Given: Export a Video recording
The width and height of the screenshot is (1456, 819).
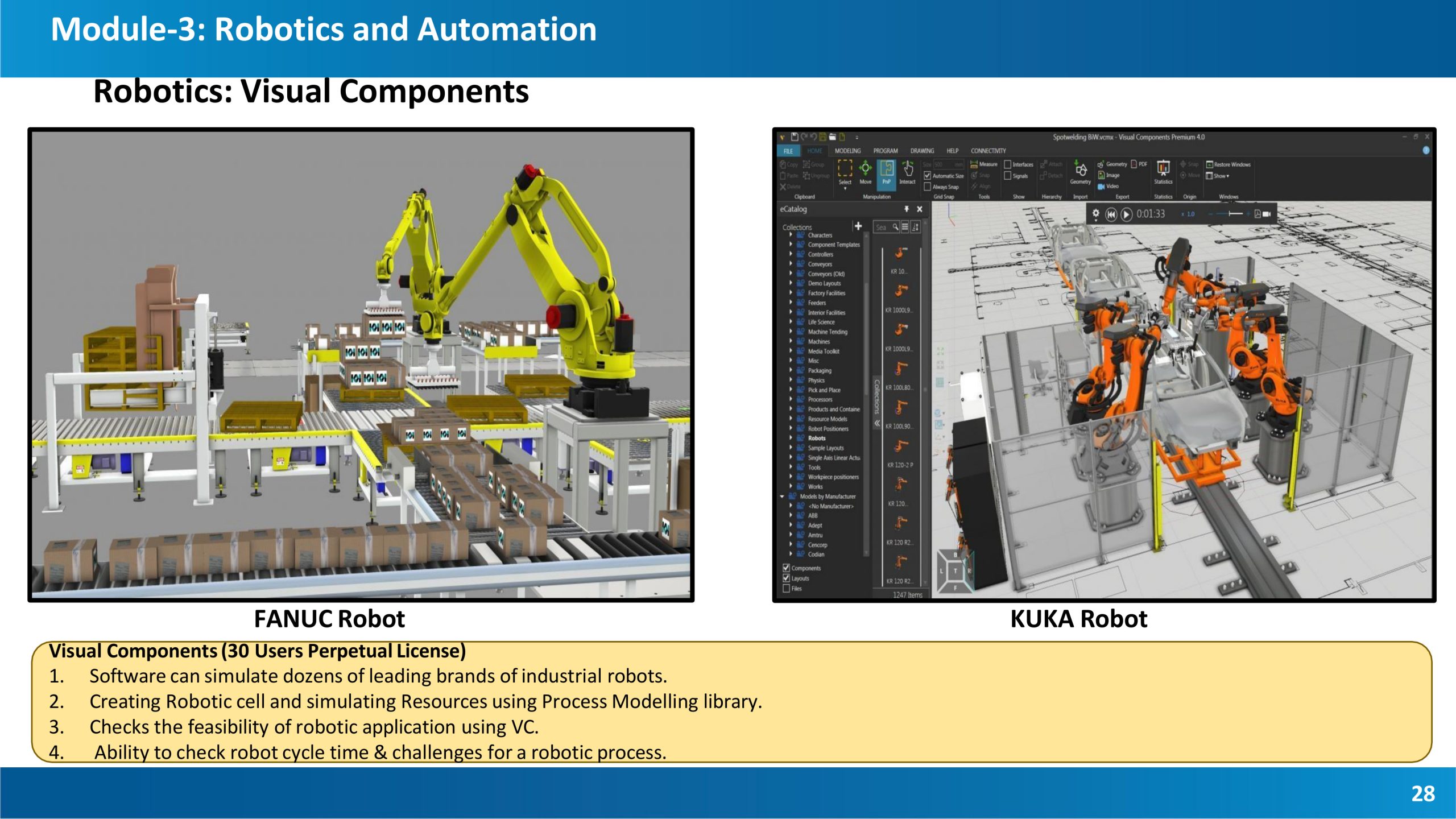Looking at the screenshot, I should pyautogui.click(x=1108, y=186).
